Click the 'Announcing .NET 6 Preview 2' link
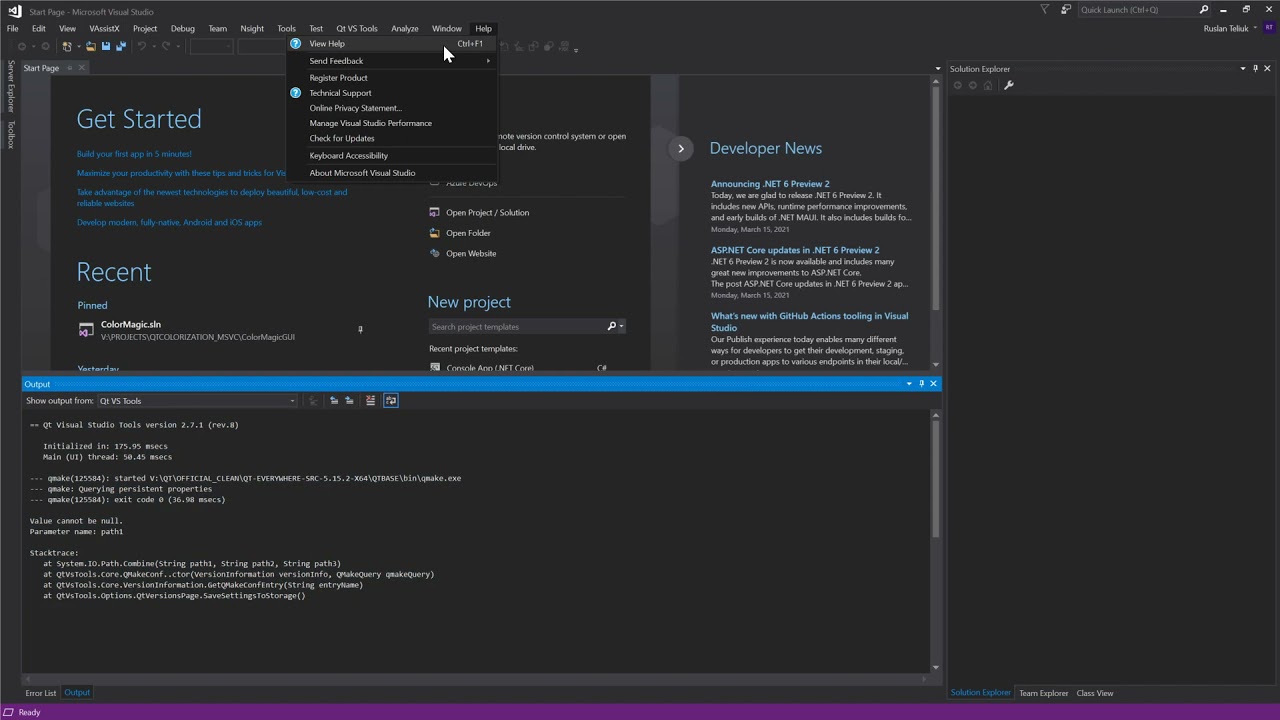The image size is (1280, 720). (x=770, y=184)
